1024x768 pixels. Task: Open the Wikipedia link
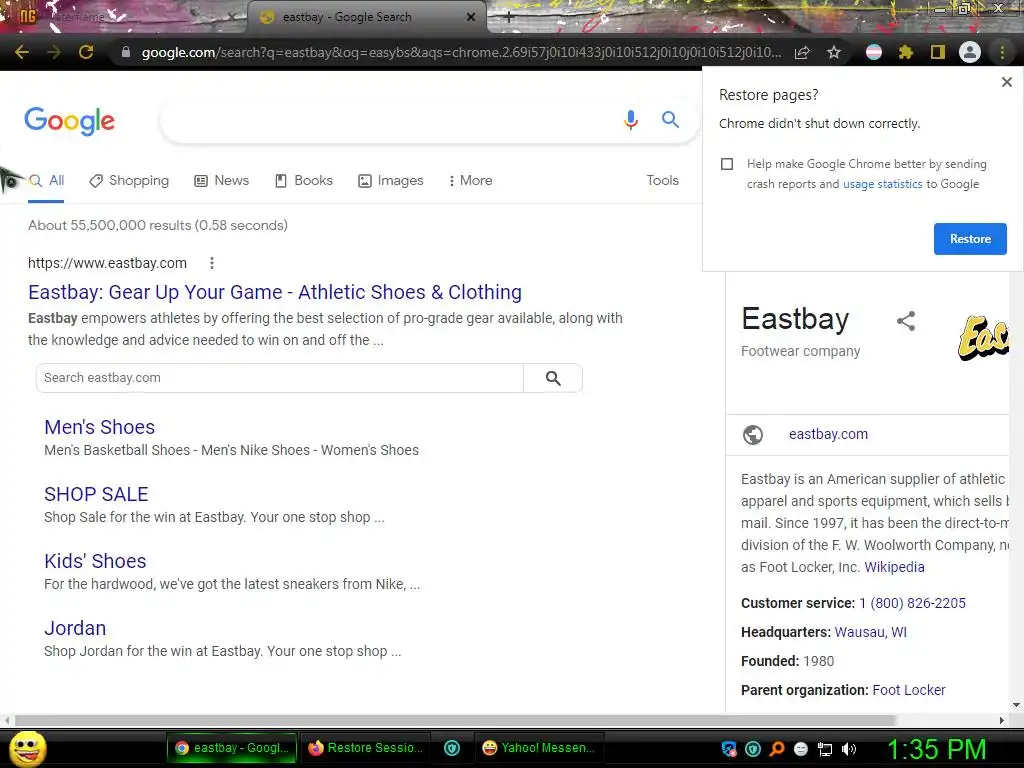(x=894, y=567)
